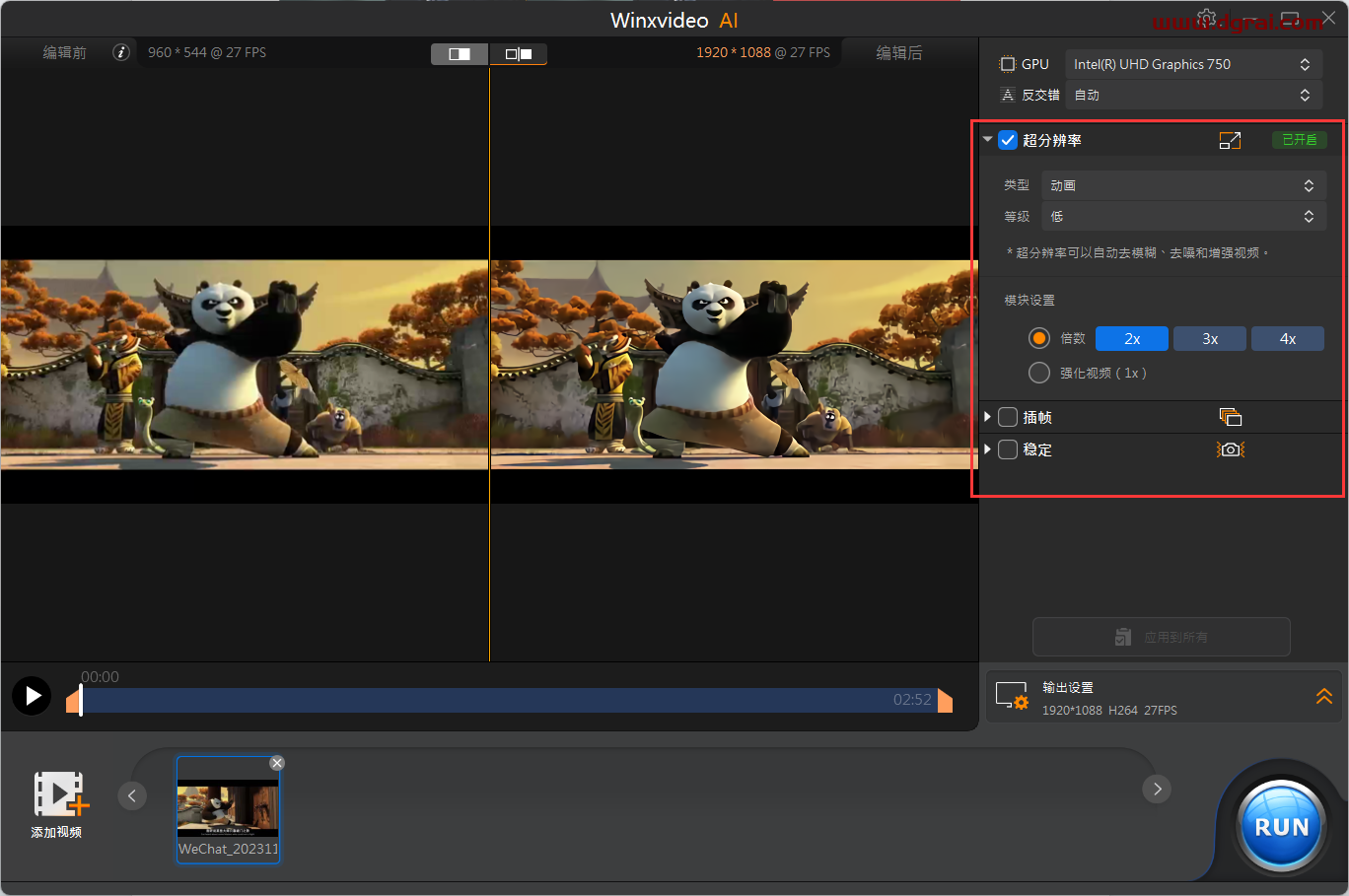Screen dimensions: 1349x896
Task: Switch to split-screen compare view
Action: tap(460, 54)
